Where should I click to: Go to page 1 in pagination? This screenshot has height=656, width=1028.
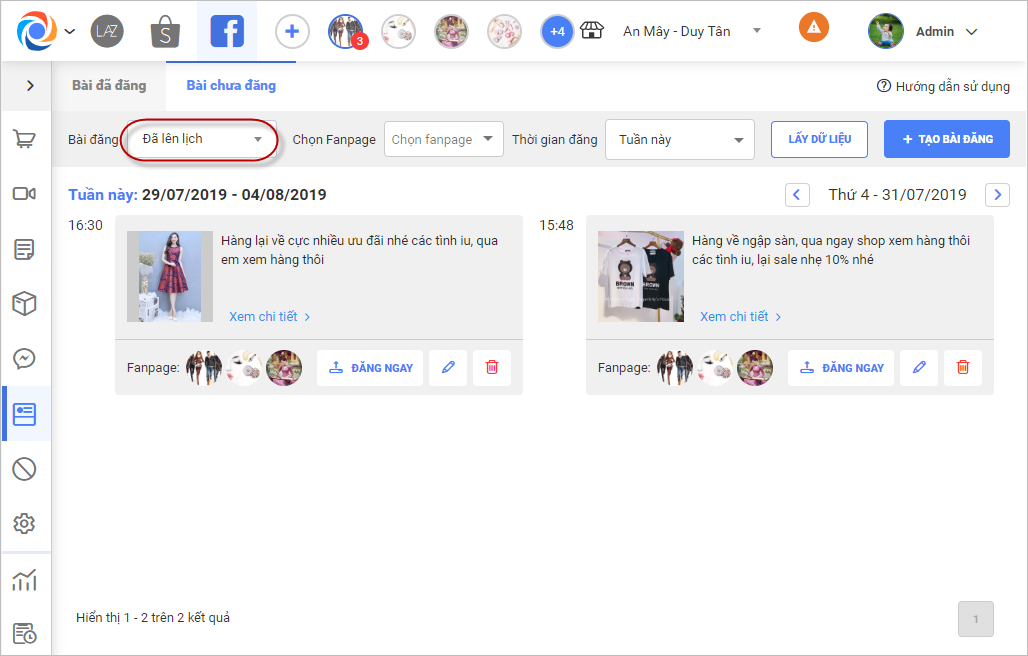click(x=976, y=619)
